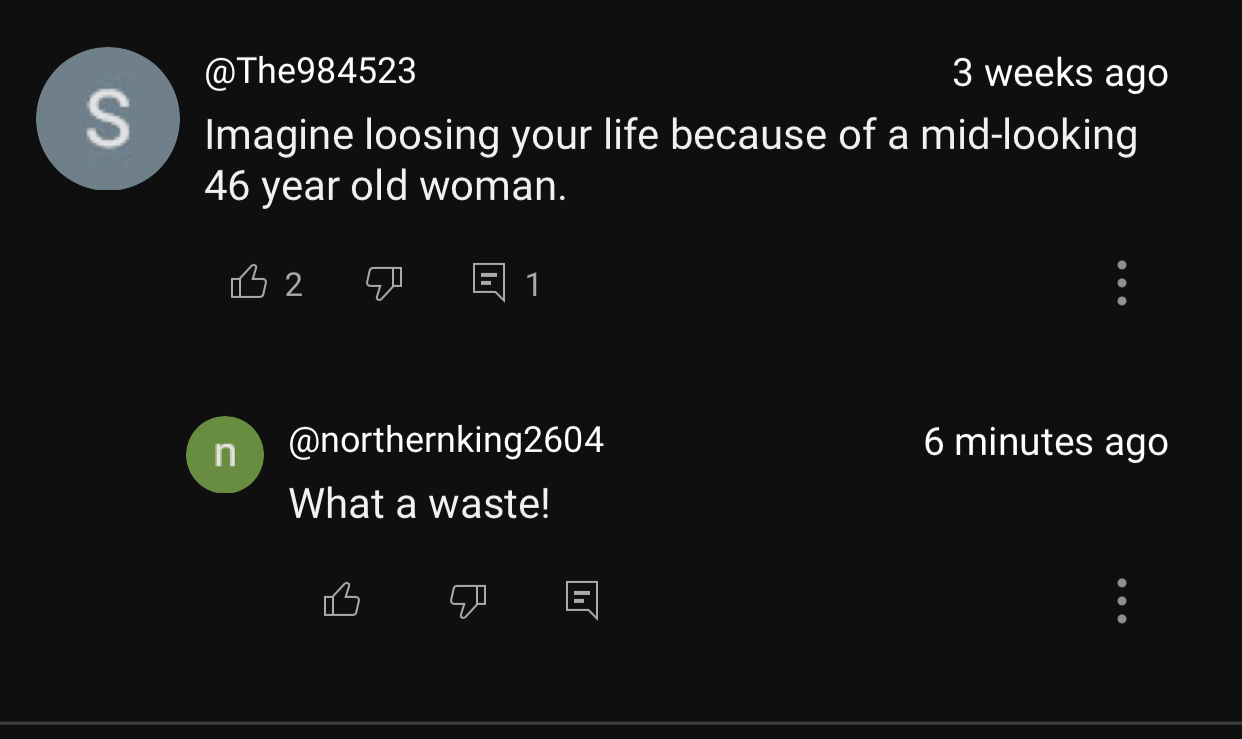Screen dimensions: 1242x739
Task: Tap the like count '2'
Action: [293, 285]
